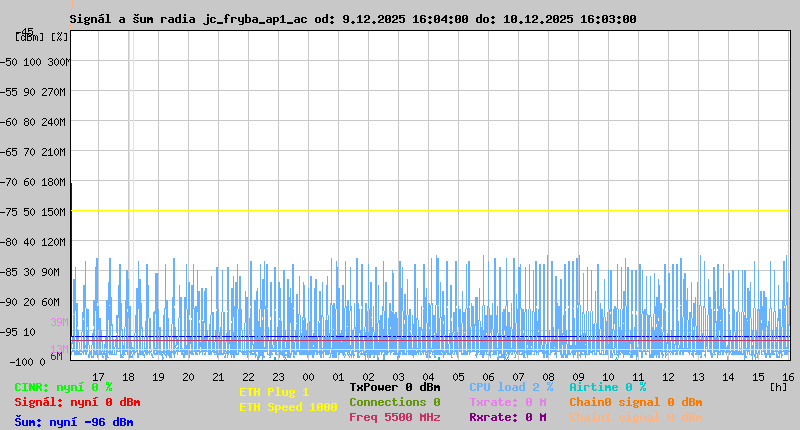Click the 150M label on the Y axis
800x430 pixels.
point(53,212)
